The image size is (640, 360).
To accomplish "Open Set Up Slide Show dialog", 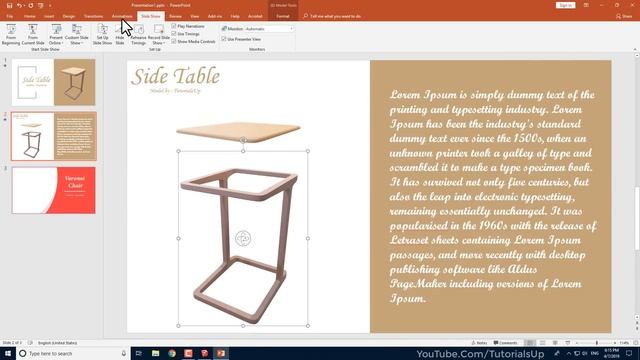I will tap(102, 34).
